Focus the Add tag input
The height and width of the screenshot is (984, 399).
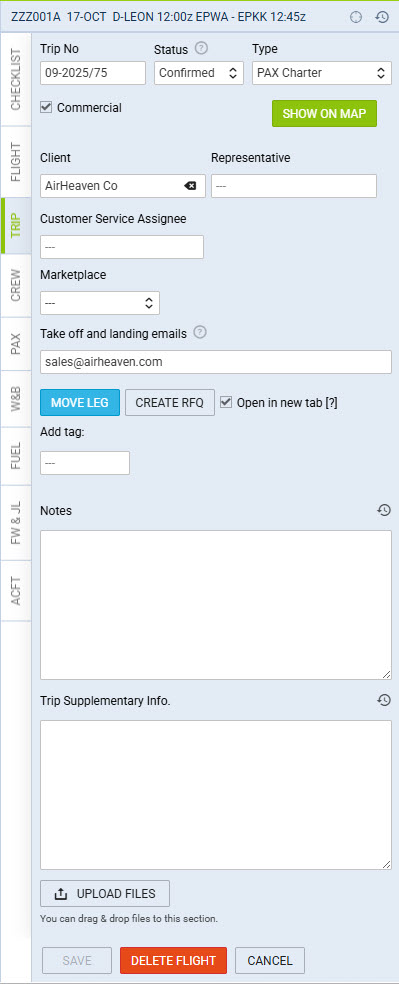pyautogui.click(x=85, y=463)
